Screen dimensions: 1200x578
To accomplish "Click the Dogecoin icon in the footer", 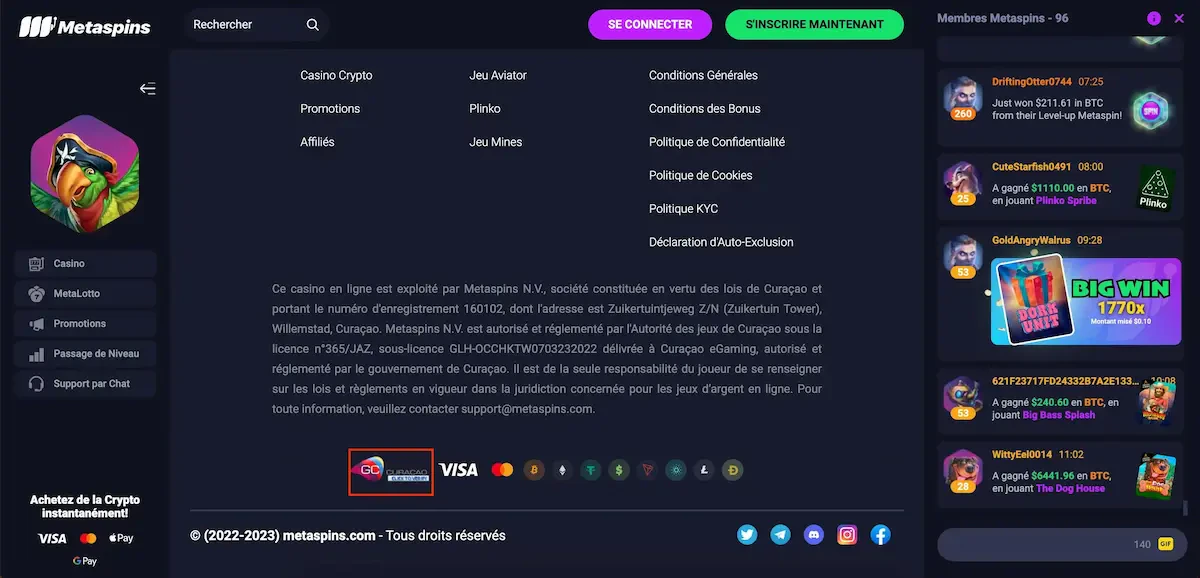I will [x=734, y=469].
